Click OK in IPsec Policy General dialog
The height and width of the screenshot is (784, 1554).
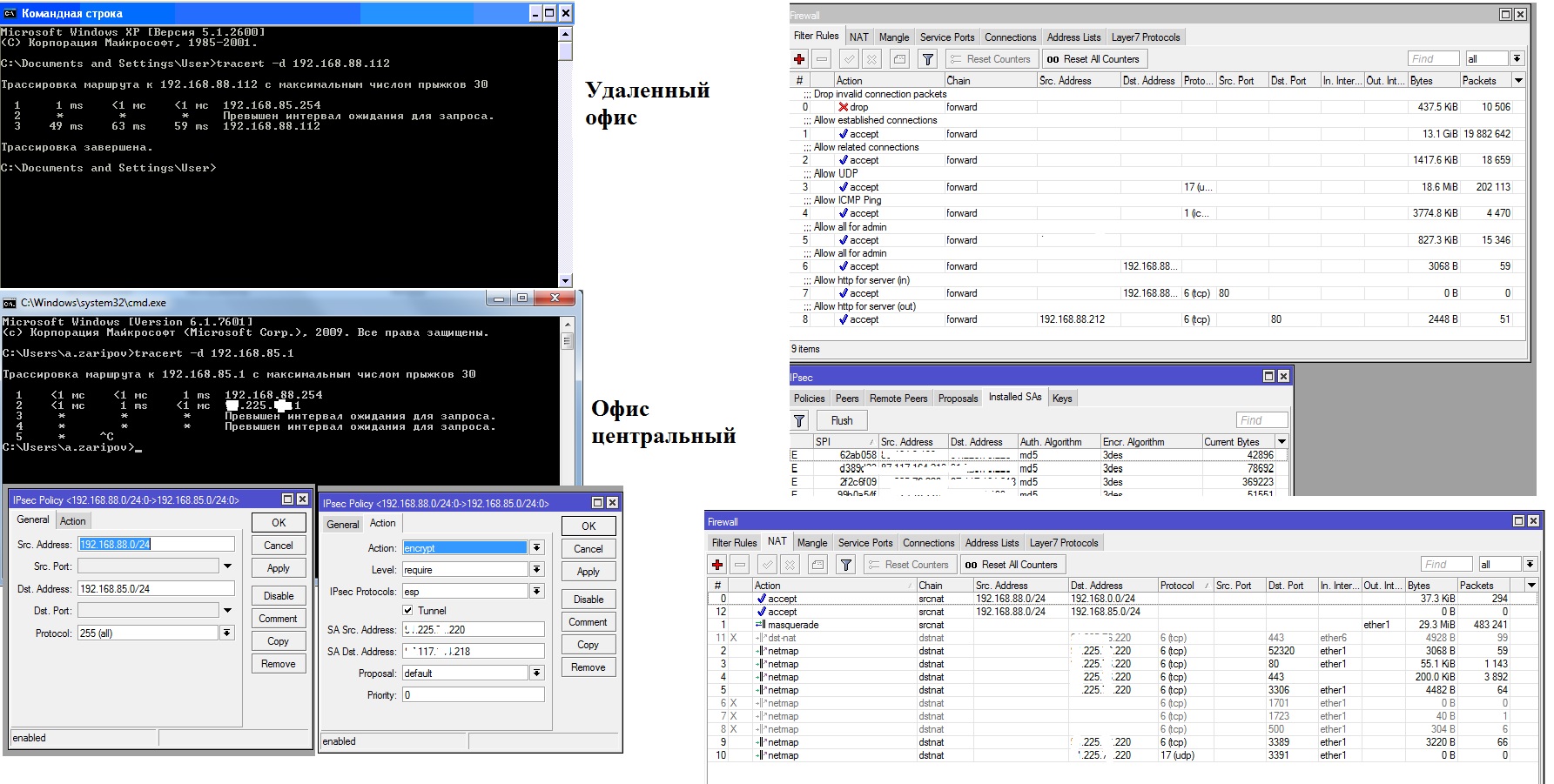pyautogui.click(x=279, y=522)
